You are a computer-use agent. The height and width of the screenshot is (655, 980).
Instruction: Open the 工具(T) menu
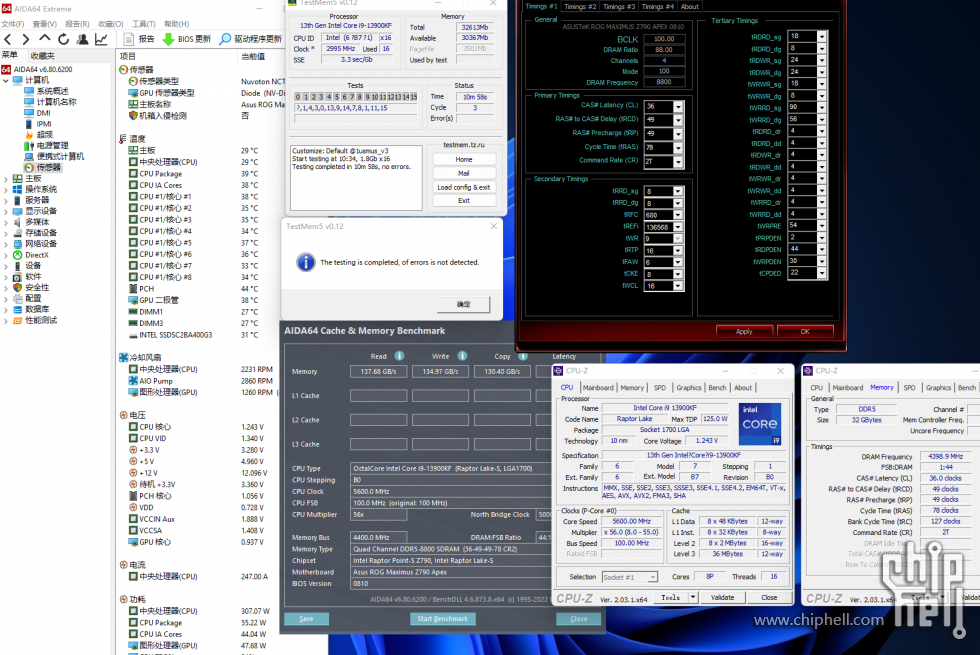coord(143,24)
